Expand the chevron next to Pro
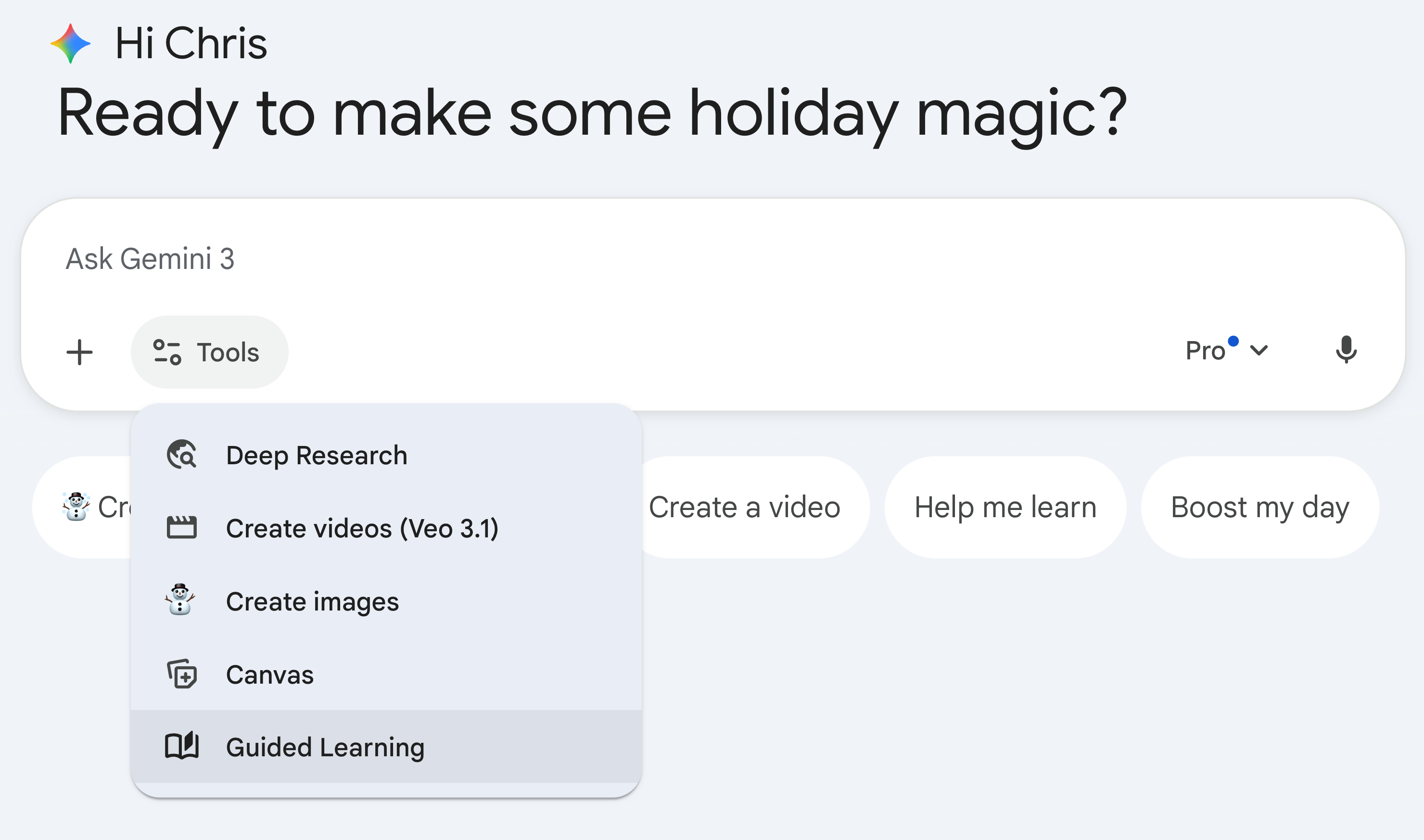Image resolution: width=1424 pixels, height=840 pixels. (1259, 350)
